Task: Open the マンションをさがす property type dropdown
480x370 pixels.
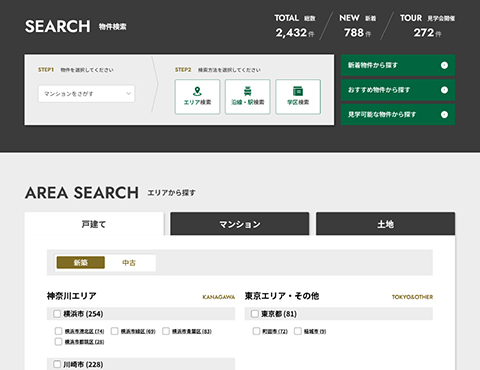Action: 86,94
